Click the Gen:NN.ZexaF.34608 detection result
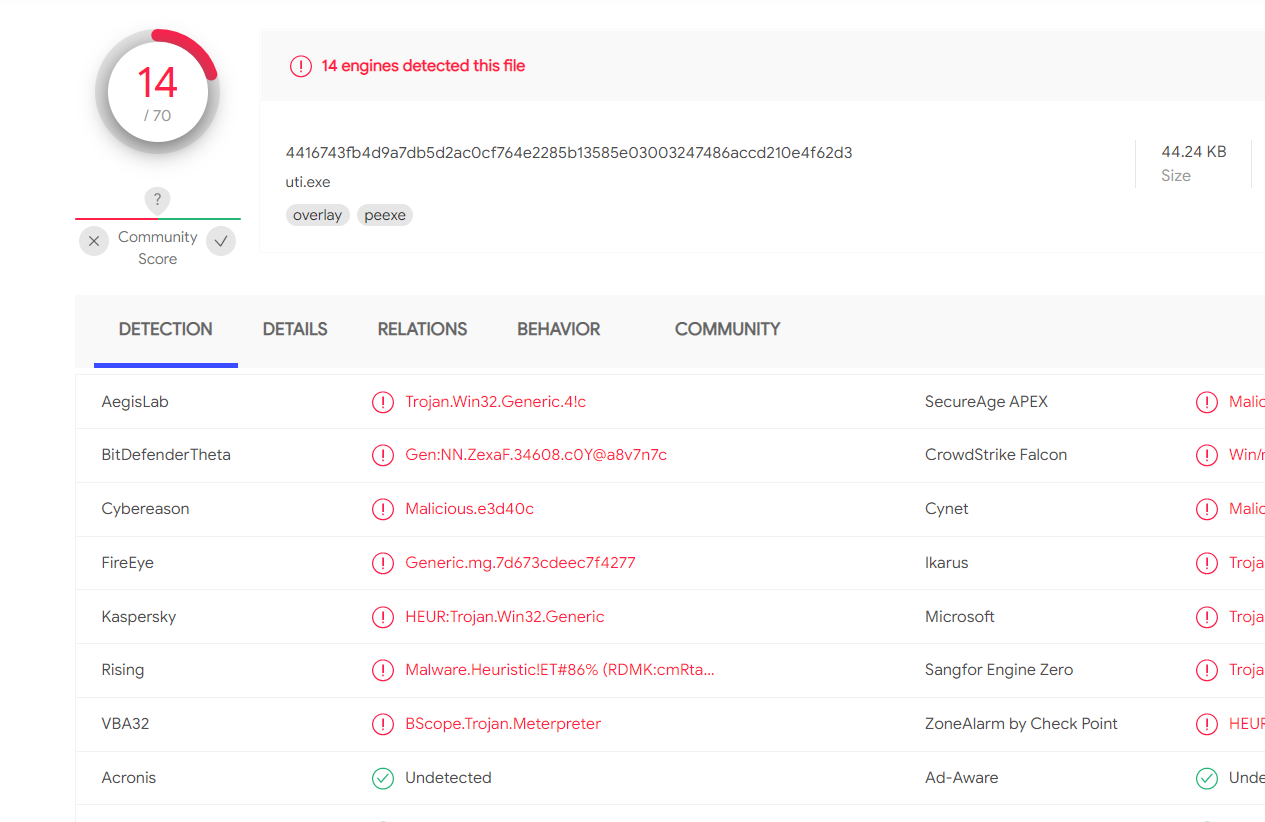Screen dimensions: 1265x822 point(536,455)
